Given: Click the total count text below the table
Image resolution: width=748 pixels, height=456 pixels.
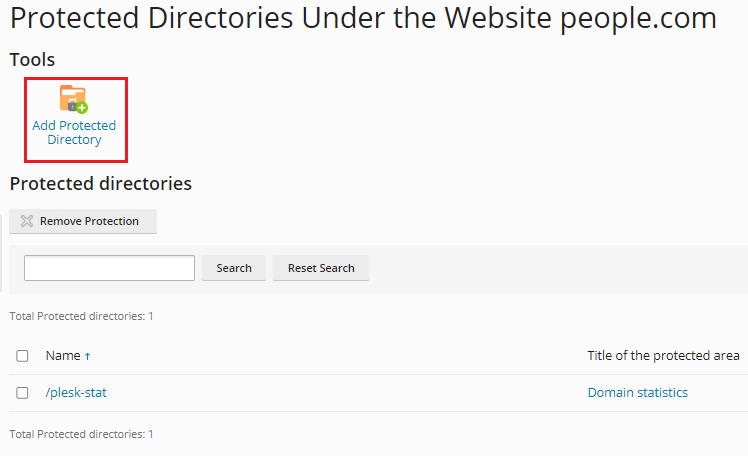Looking at the screenshot, I should click(81, 434).
